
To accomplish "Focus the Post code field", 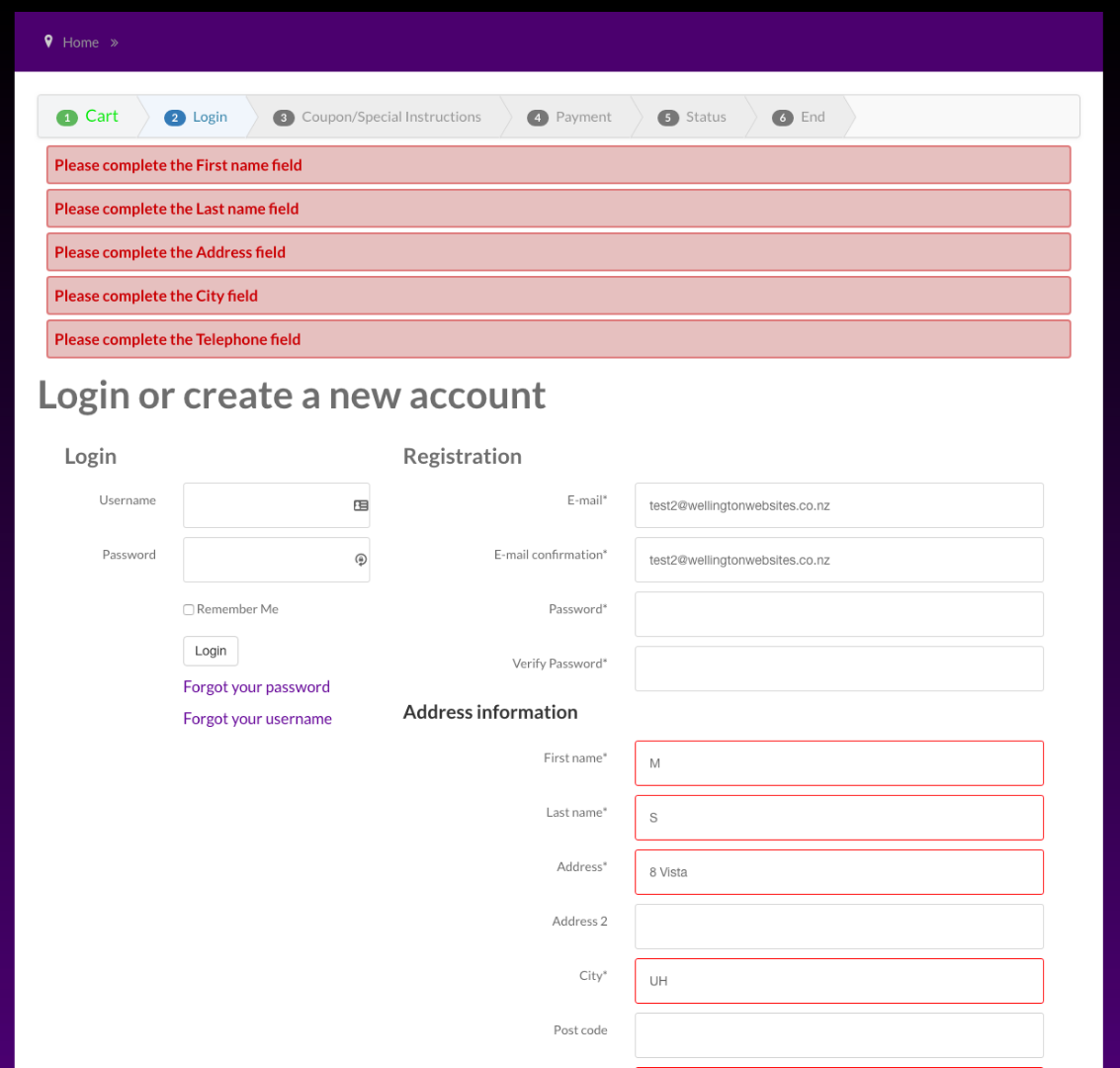I will 838,1035.
